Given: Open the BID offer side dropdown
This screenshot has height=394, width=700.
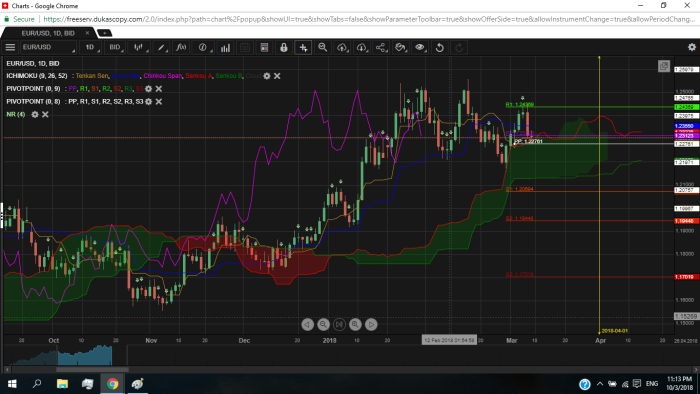Looking at the screenshot, I should click(115, 47).
